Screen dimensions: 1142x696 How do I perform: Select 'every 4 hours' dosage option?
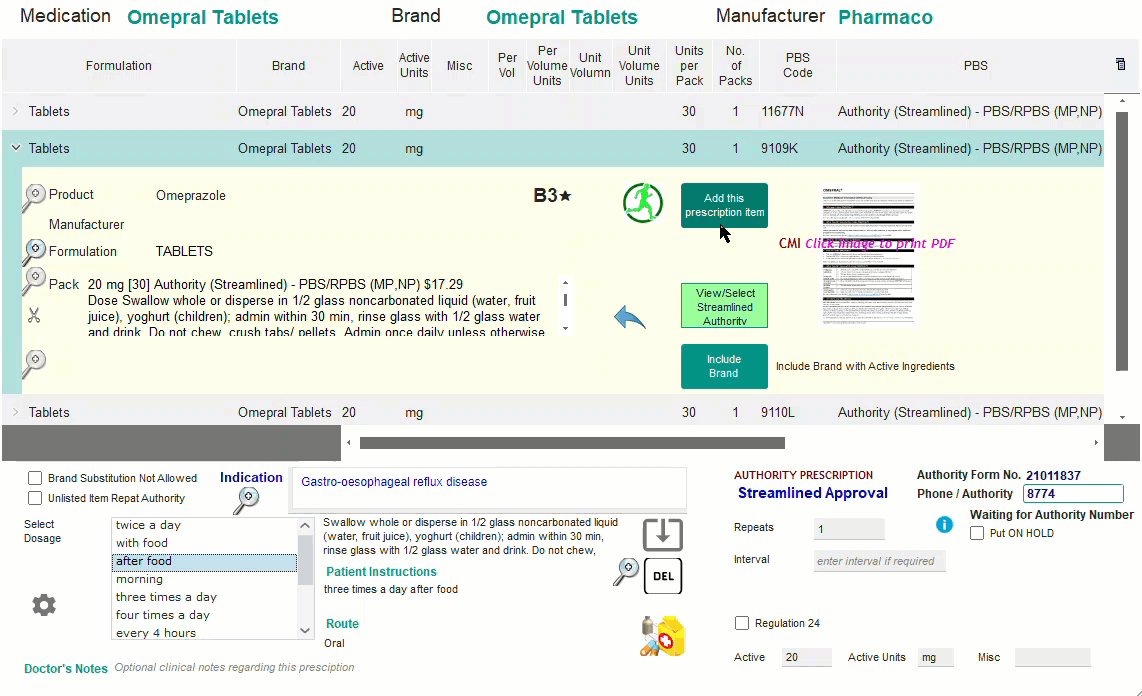[x=204, y=633]
